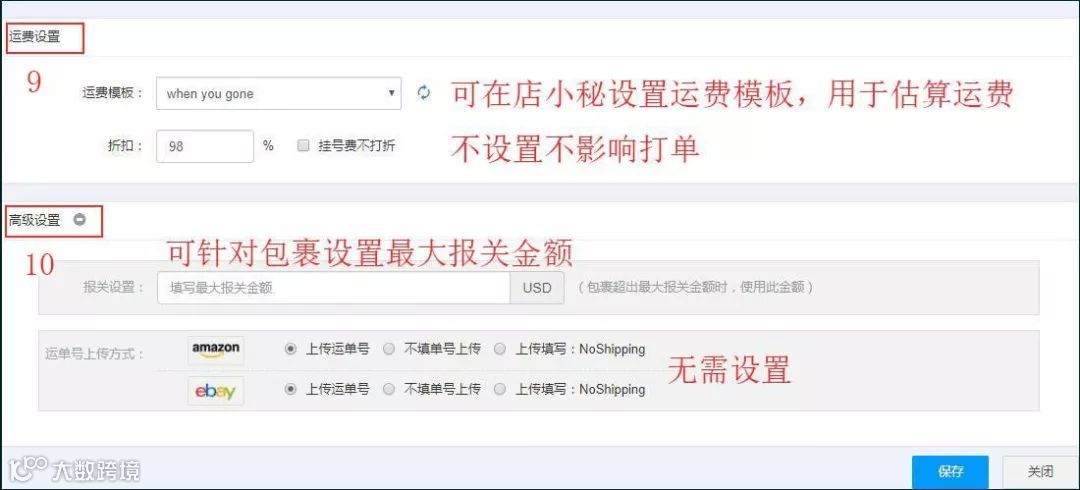Image resolution: width=1080 pixels, height=490 pixels.
Task: Select eBay 上传运单号 radio button
Action: pyautogui.click(x=291, y=389)
